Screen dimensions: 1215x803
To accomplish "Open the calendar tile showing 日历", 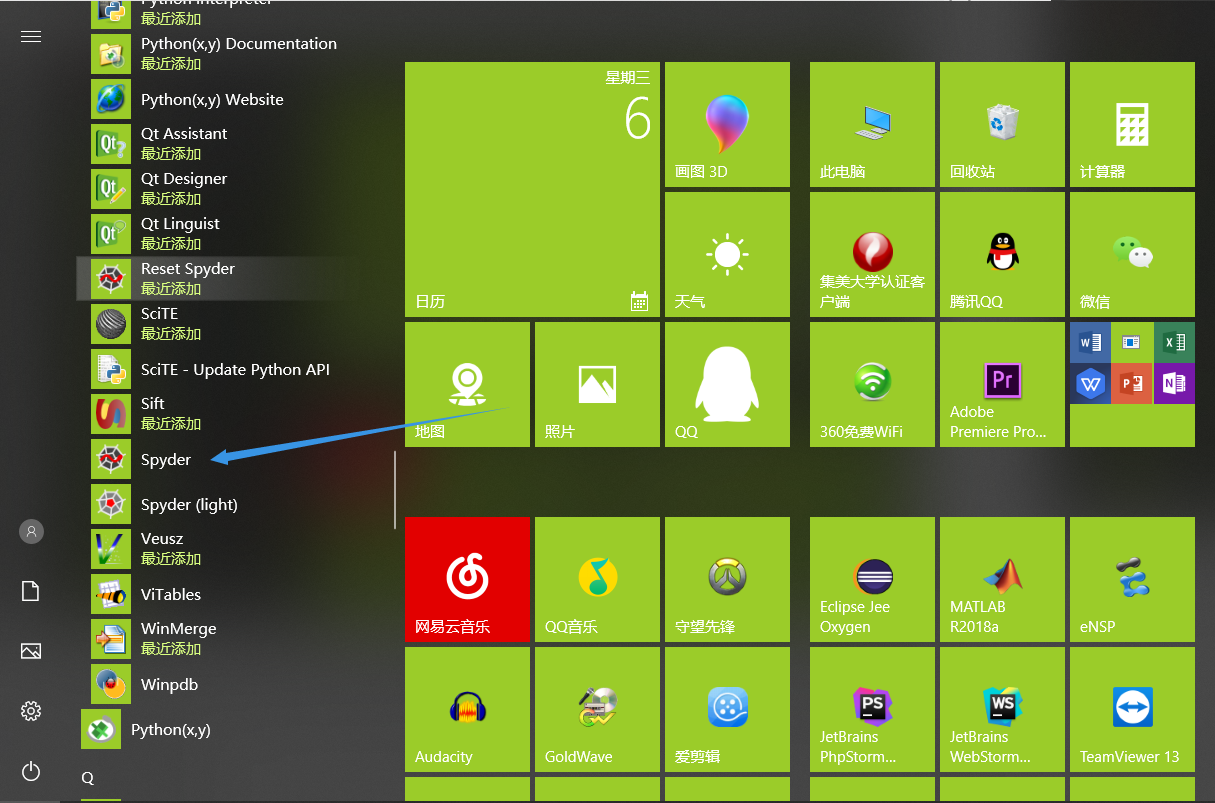I will click(x=532, y=189).
